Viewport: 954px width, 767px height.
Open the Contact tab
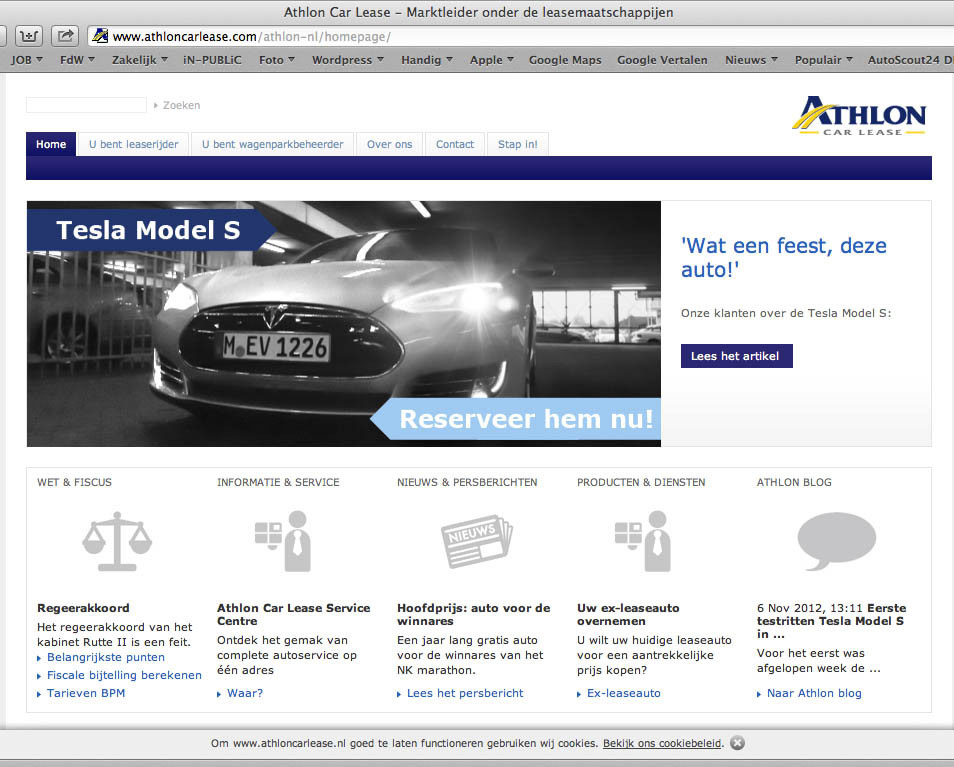pos(455,144)
